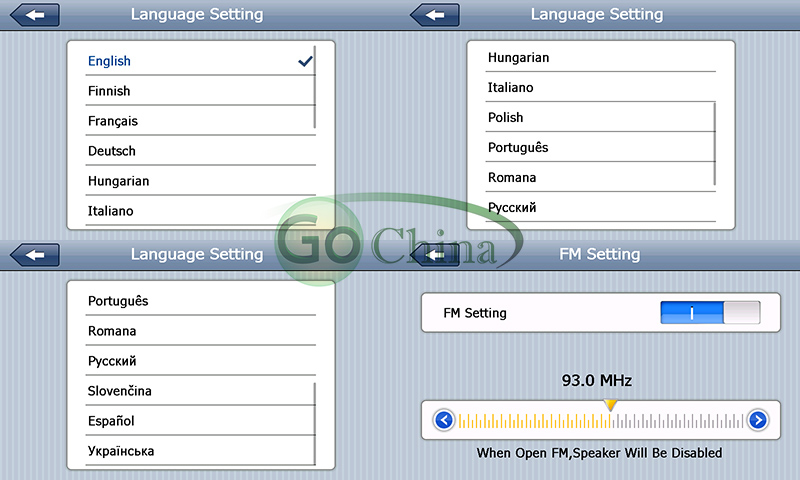
Task: Pick Українська language option
Action: click(121, 451)
